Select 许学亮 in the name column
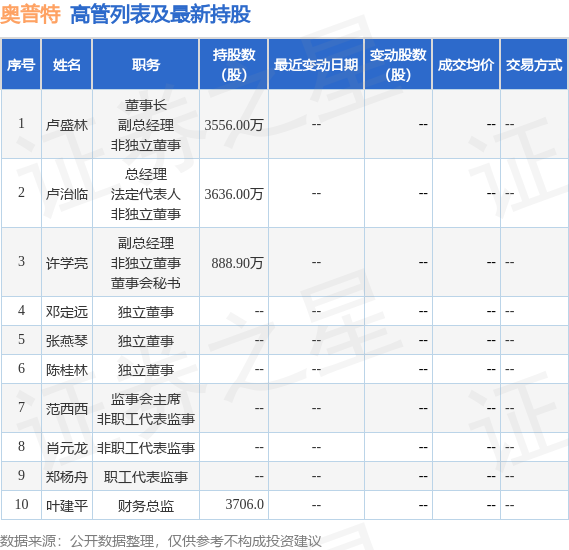569x550 pixels. coord(67,263)
